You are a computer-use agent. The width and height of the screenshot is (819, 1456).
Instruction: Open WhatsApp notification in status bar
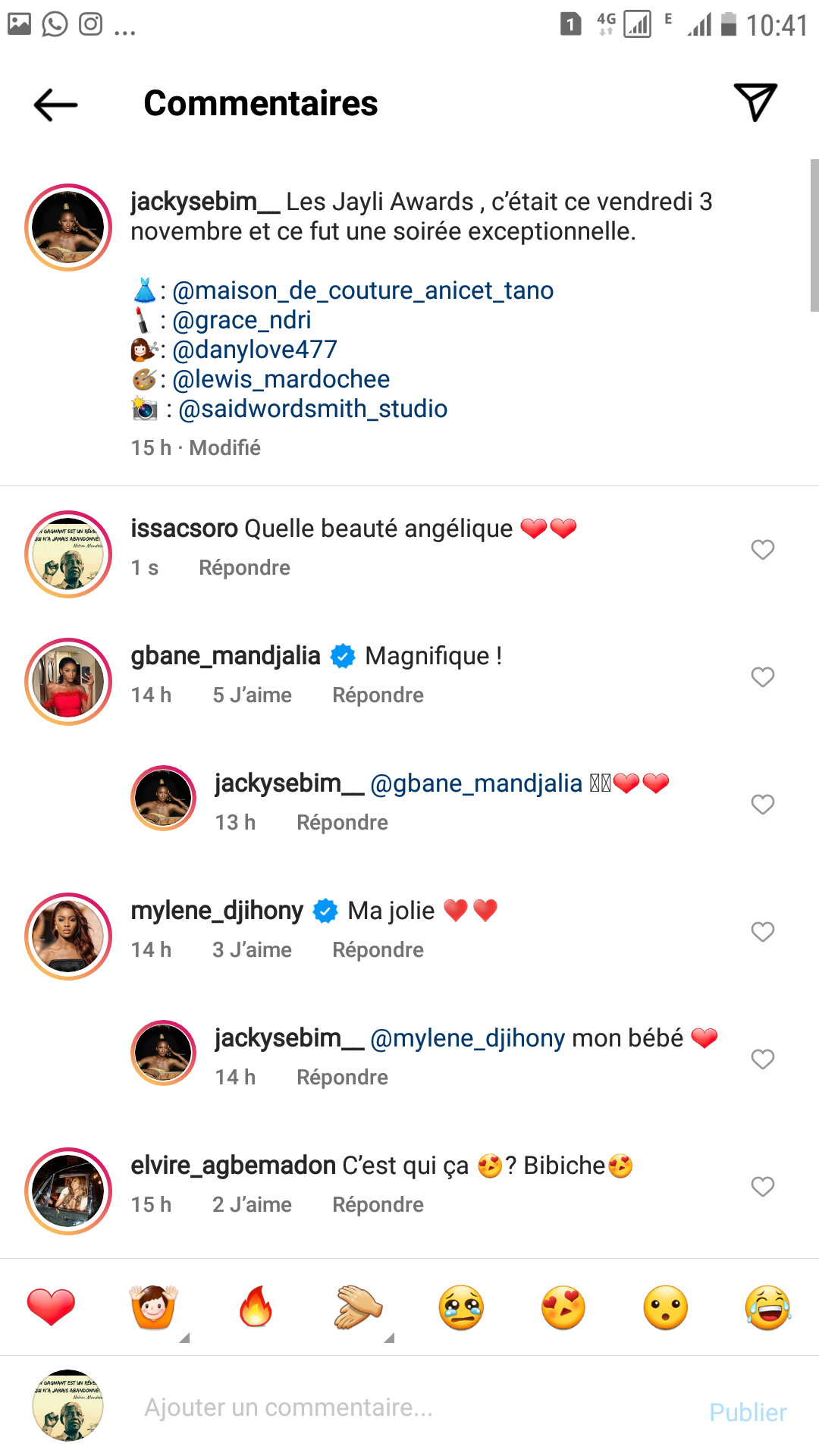click(55, 24)
